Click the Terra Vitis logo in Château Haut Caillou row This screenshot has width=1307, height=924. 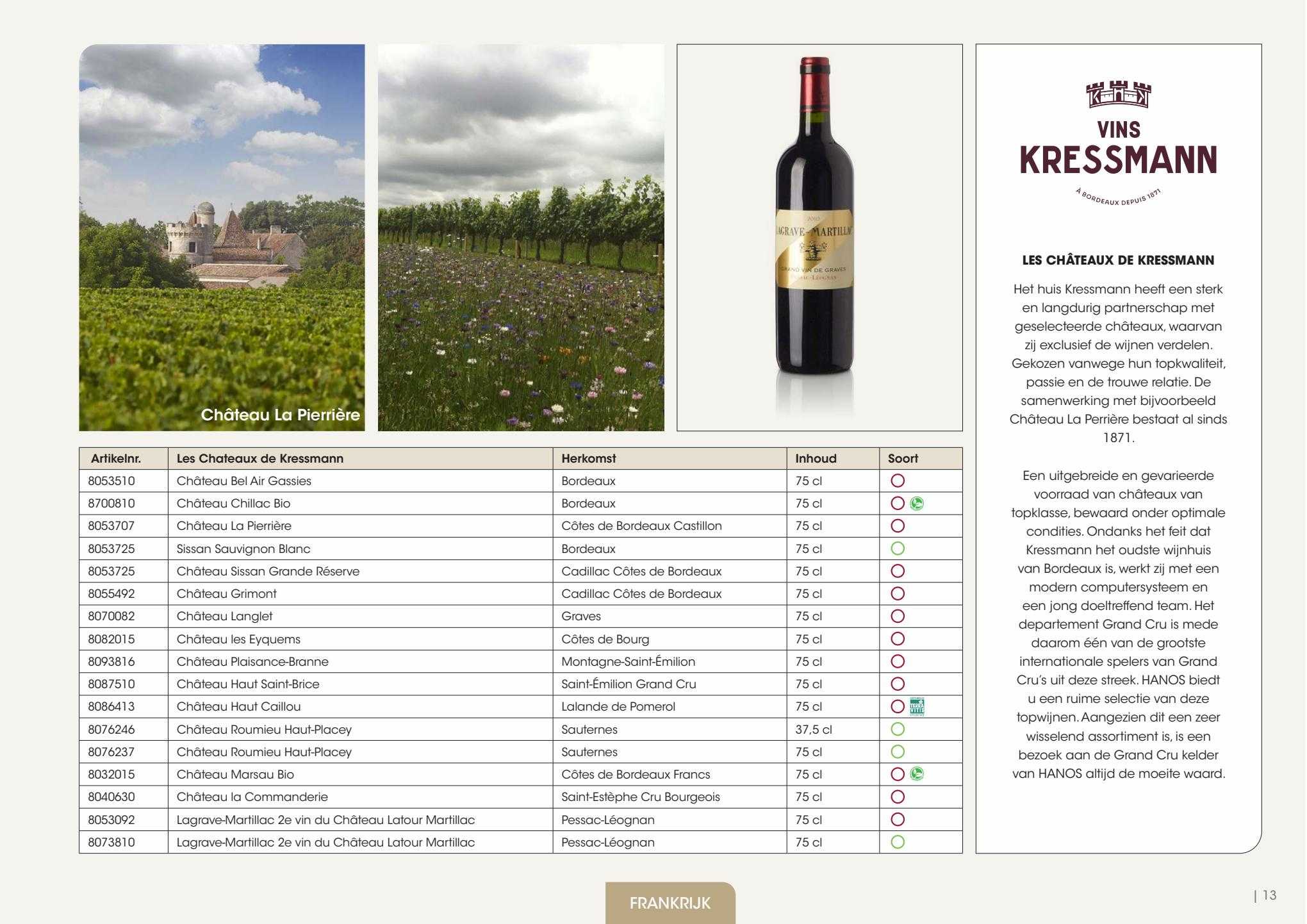point(917,707)
